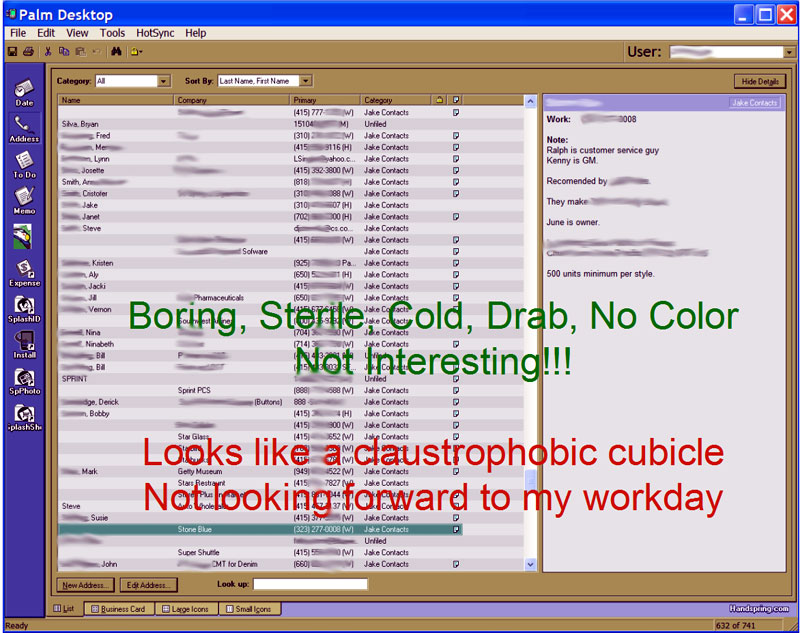Screen dimensions: 800x633
Task: Click the Copy icon in the toolbar
Action: (x=64, y=52)
